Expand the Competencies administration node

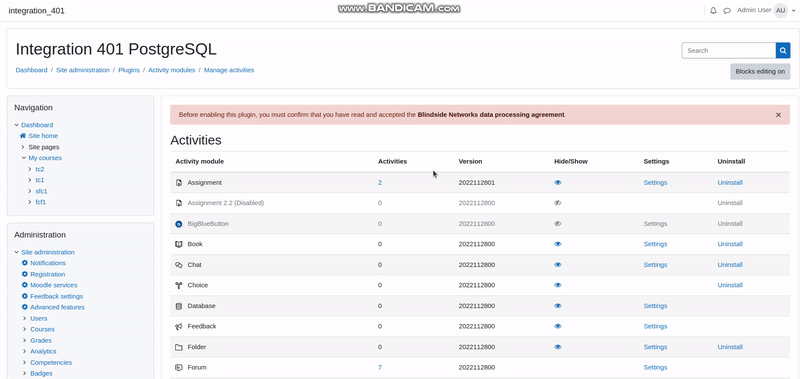(x=23, y=363)
